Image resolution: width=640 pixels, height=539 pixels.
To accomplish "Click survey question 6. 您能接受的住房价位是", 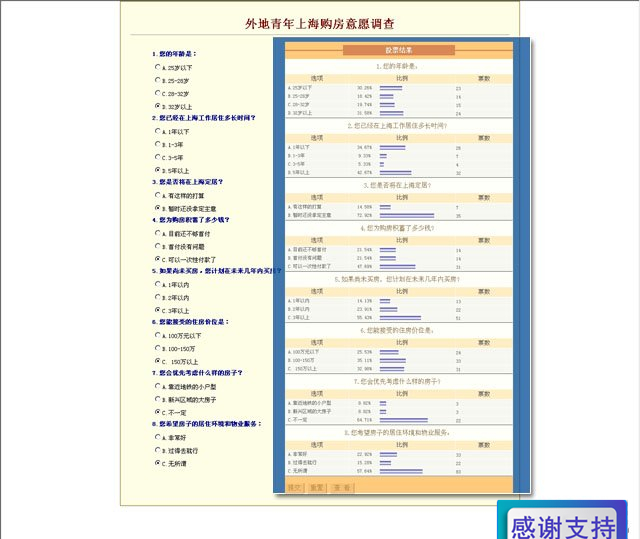I will click(191, 322).
